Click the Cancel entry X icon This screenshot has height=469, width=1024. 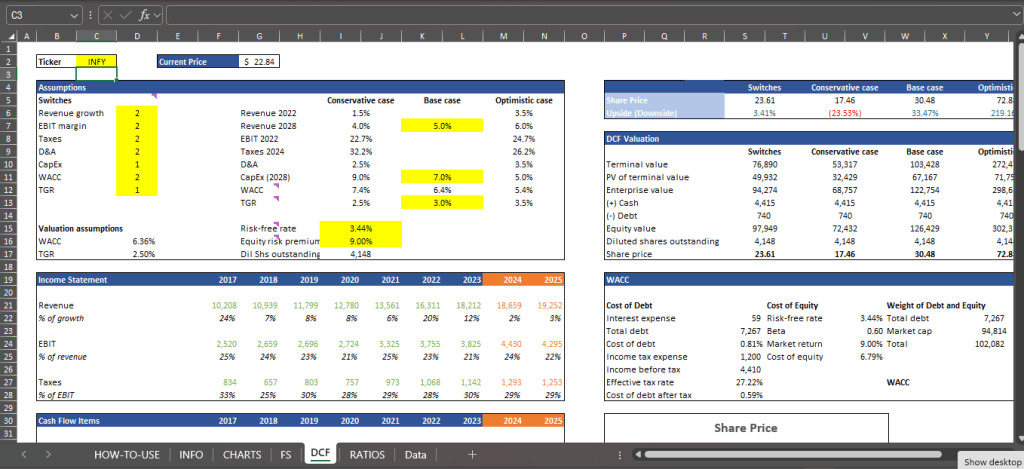click(106, 15)
